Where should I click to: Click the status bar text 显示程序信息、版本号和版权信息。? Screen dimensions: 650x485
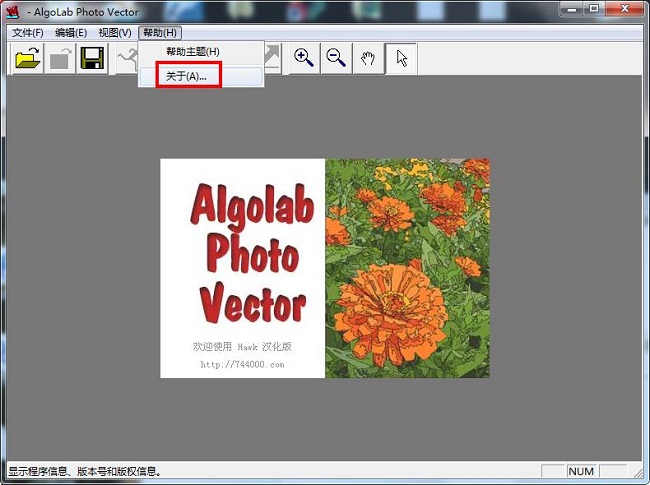point(85,471)
